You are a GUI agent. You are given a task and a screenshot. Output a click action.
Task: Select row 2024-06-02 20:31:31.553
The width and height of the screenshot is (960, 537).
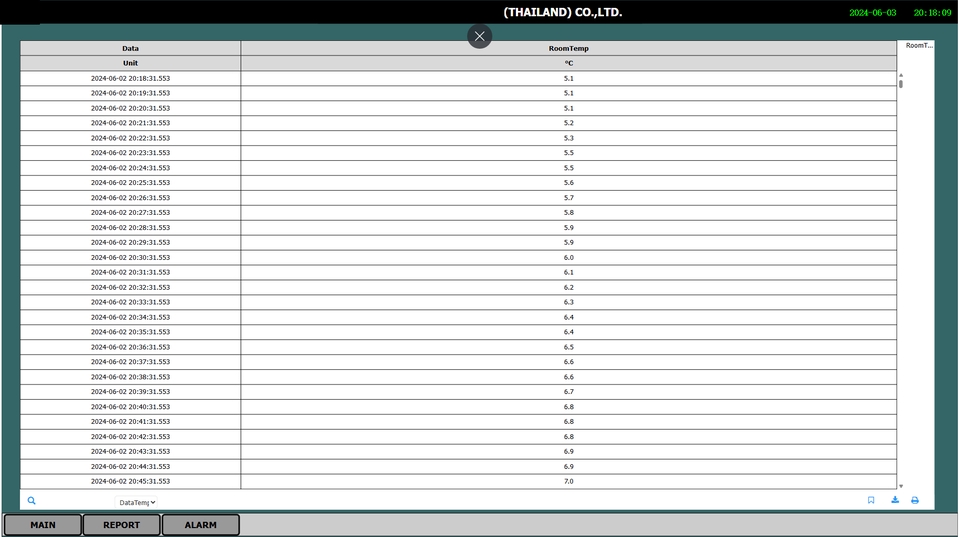pyautogui.click(x=459, y=272)
